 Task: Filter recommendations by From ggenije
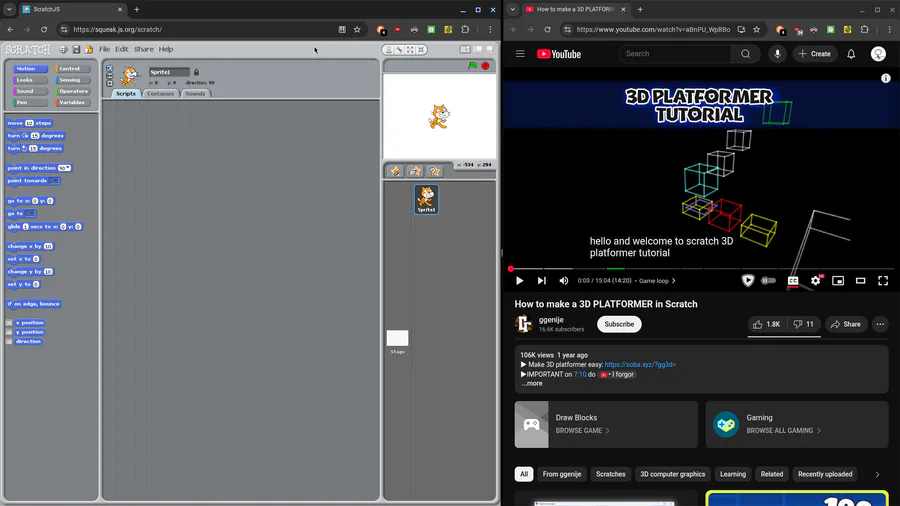pos(561,474)
